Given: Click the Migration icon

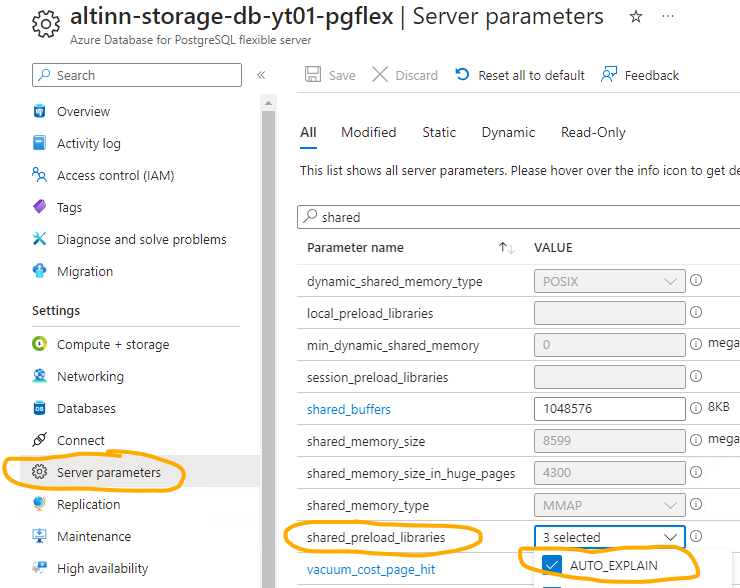Looking at the screenshot, I should pos(40,272).
